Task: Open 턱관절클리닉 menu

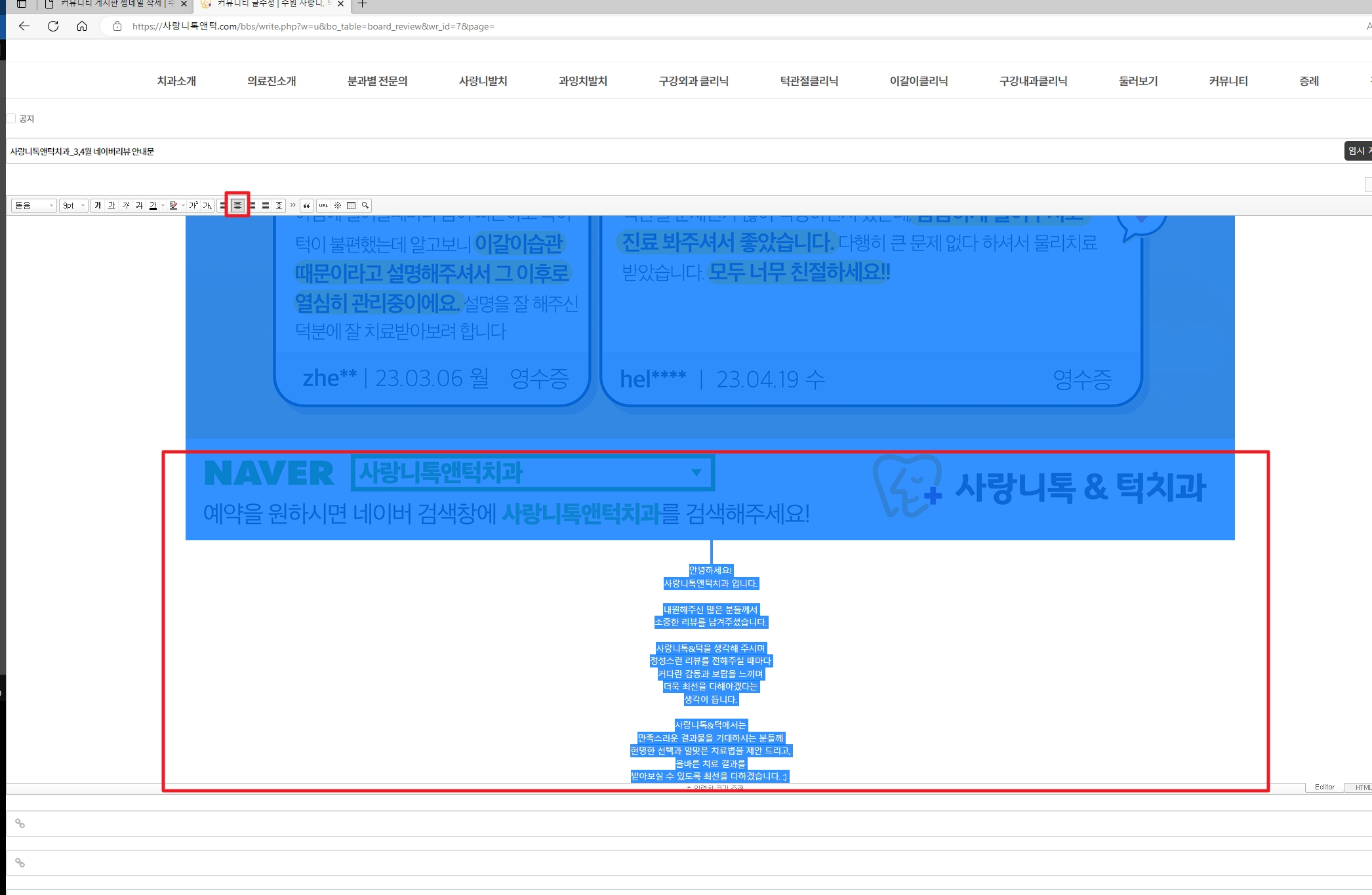Action: coord(809,81)
